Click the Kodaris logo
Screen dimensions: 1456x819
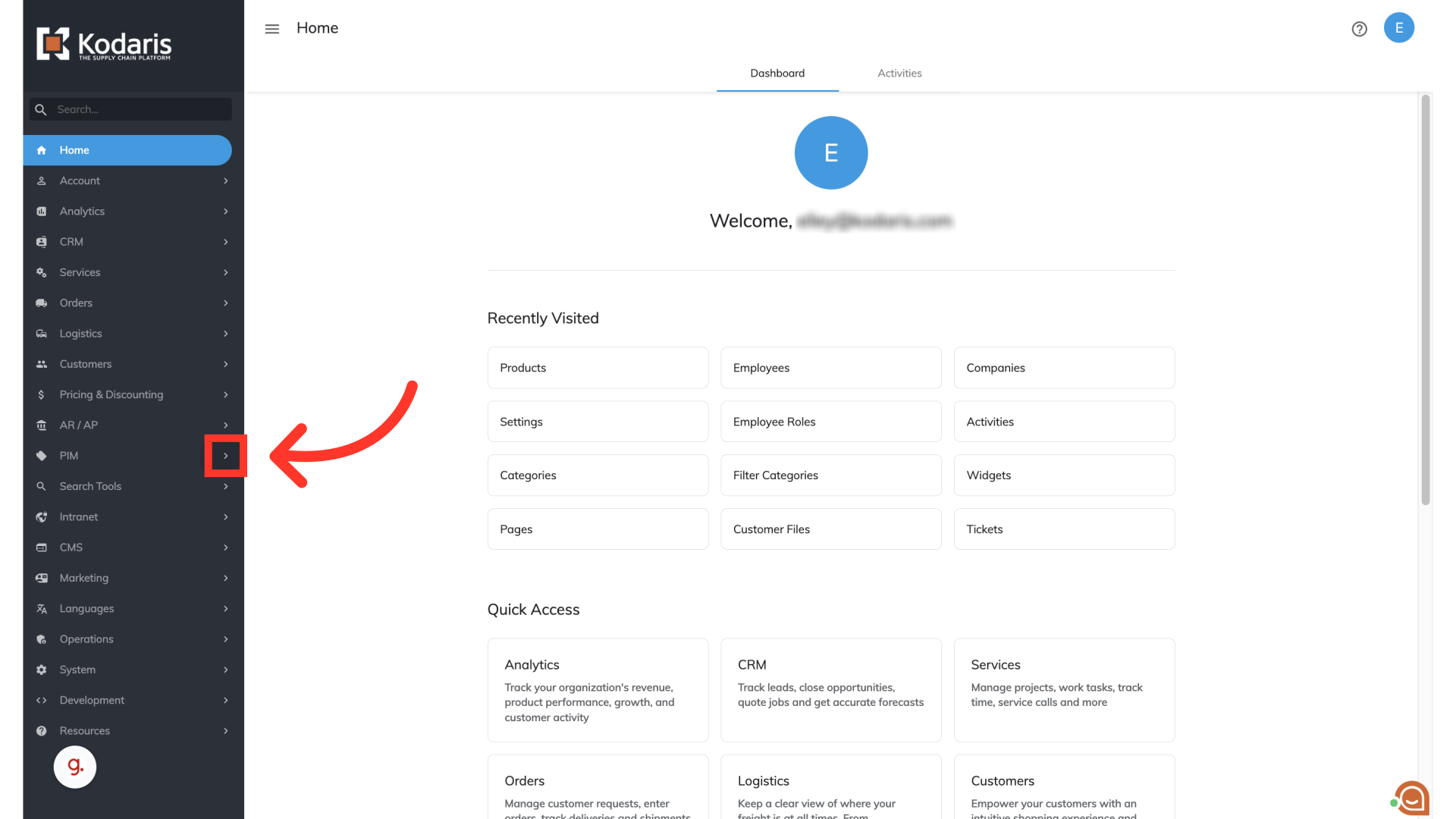coord(105,44)
